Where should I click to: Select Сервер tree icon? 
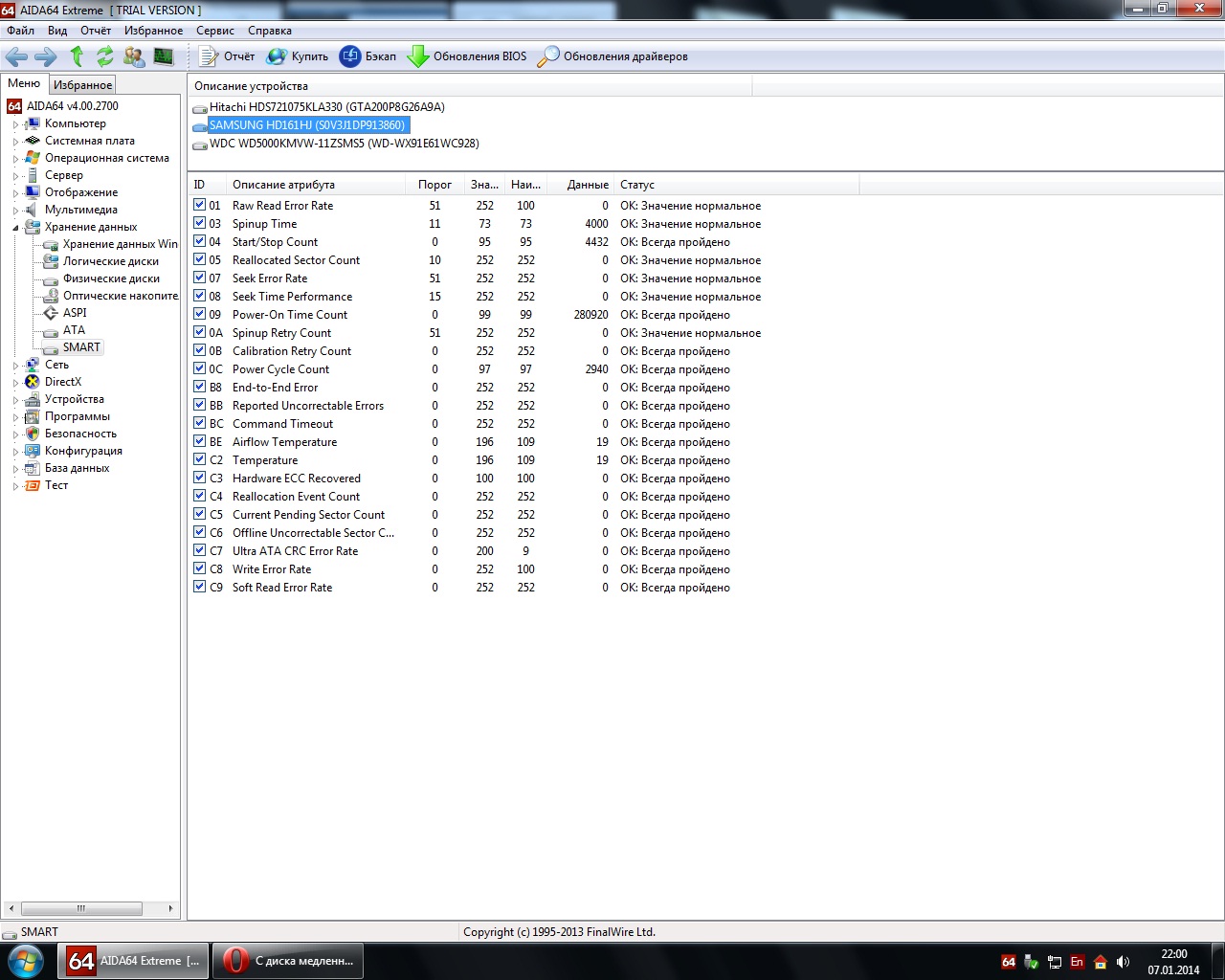(33, 175)
